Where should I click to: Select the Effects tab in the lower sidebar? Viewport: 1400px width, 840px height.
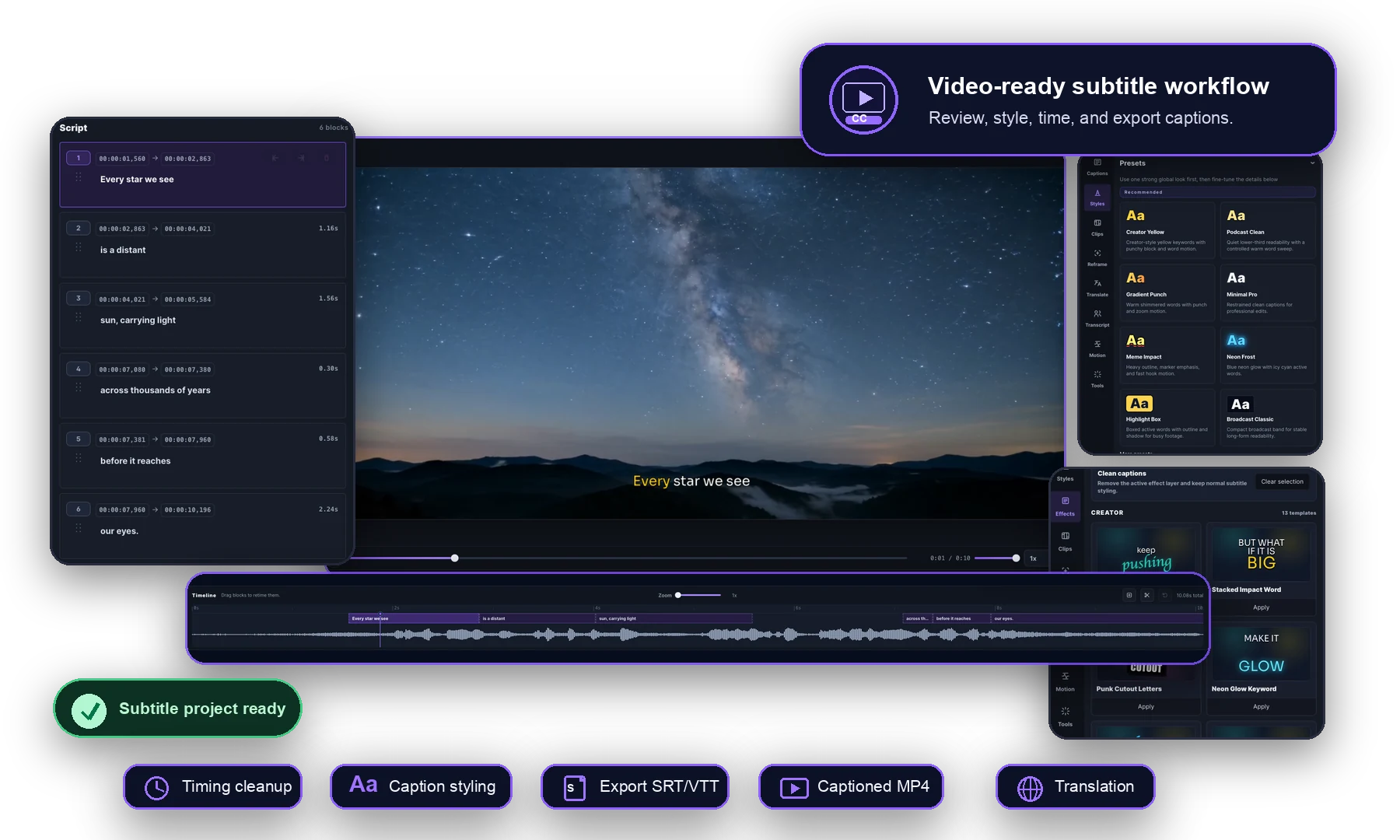[1065, 506]
